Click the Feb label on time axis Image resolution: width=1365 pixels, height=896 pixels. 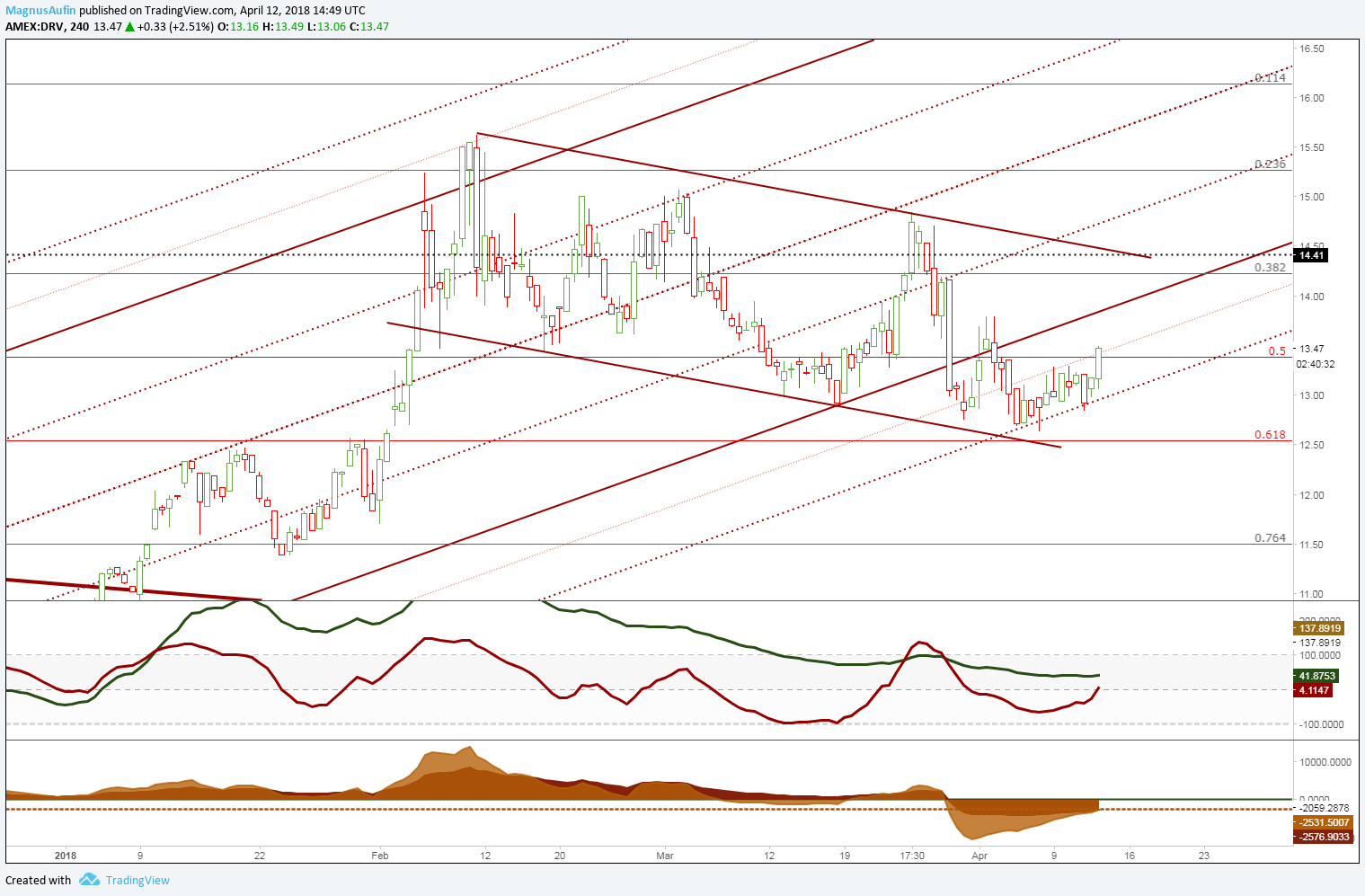point(380,856)
